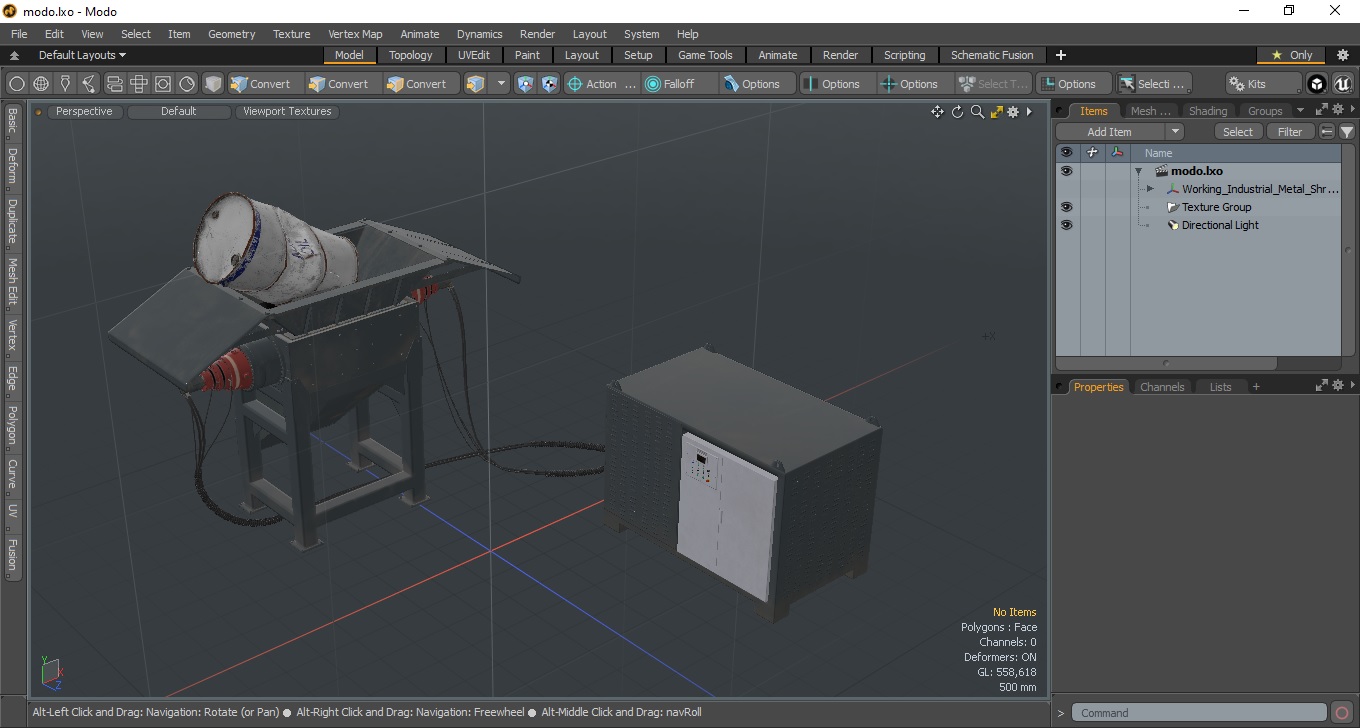Click the viewport rotate icon
Screen dimensions: 1360x728
(x=957, y=112)
